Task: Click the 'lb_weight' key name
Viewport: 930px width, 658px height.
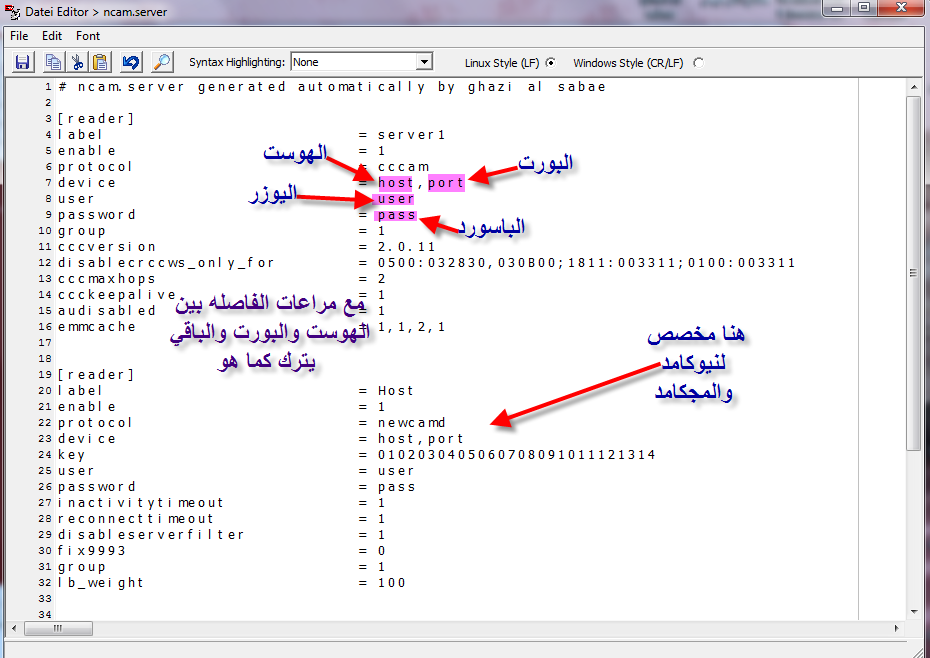Action: pos(101,583)
